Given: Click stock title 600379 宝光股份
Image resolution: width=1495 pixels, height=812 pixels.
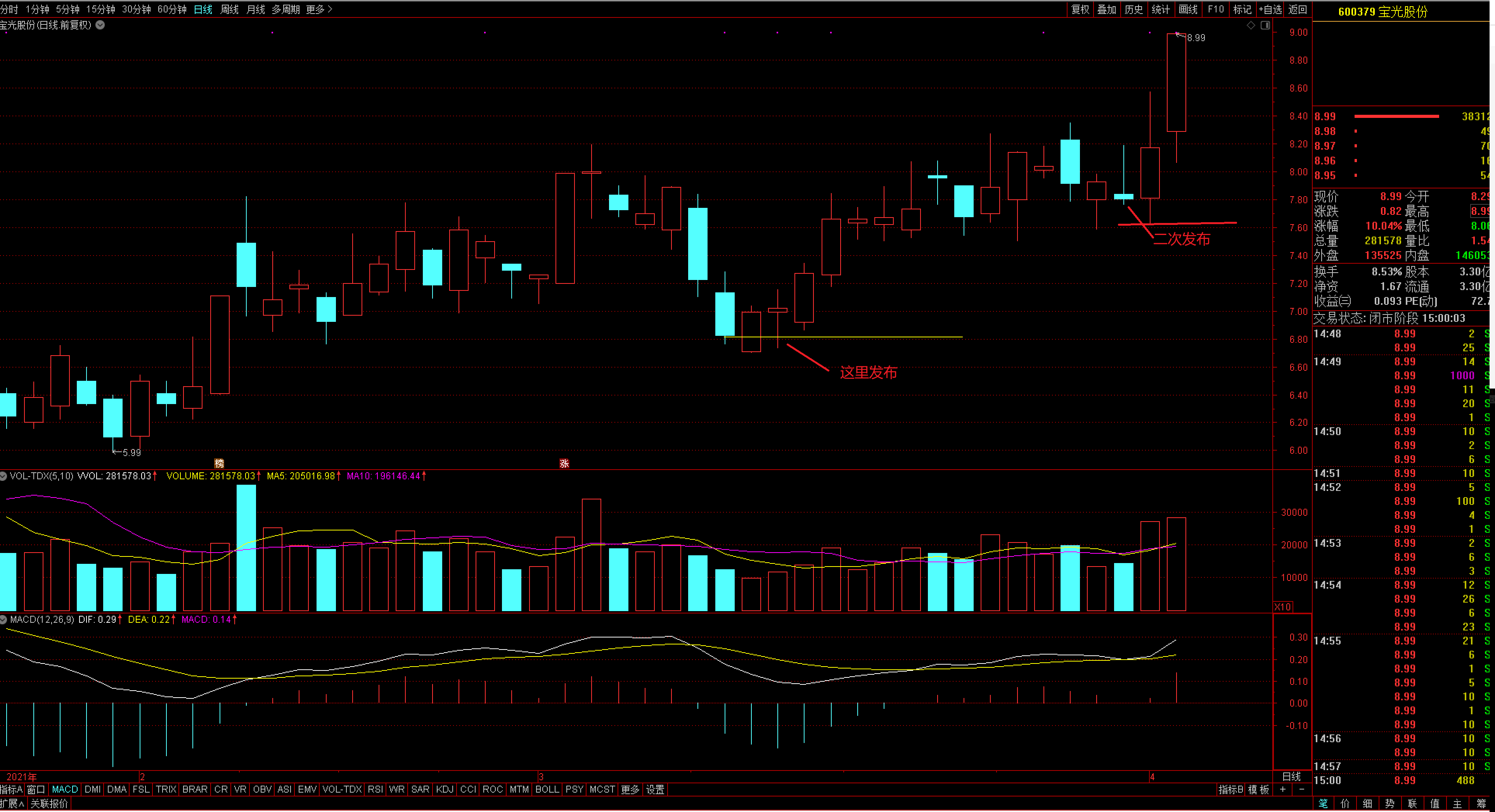Looking at the screenshot, I should point(1383,12).
